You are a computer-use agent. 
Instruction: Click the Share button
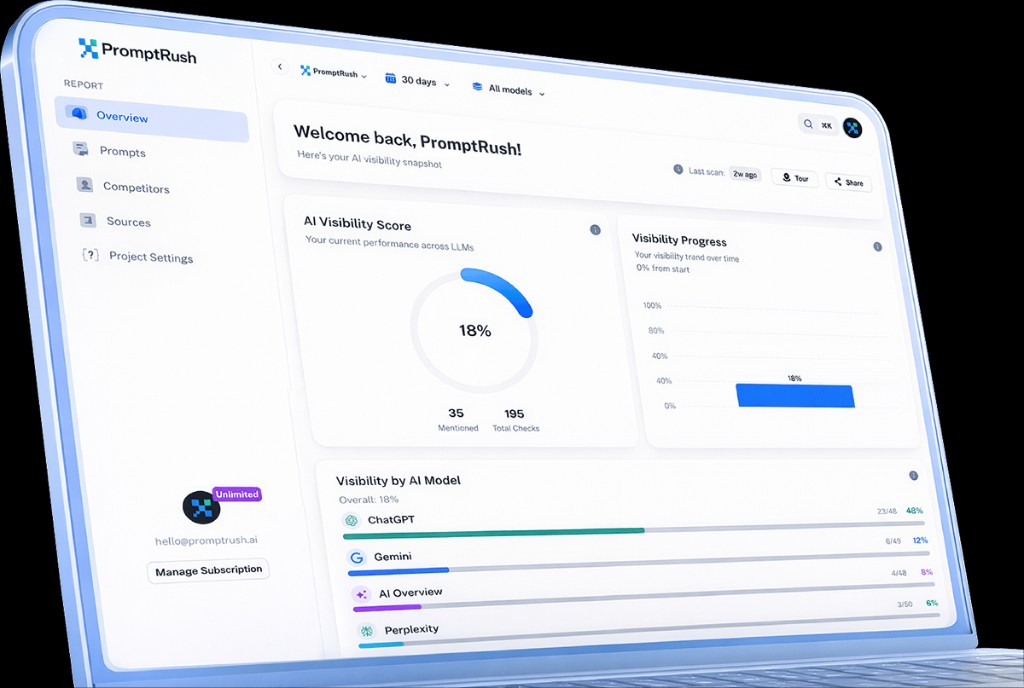(848, 182)
